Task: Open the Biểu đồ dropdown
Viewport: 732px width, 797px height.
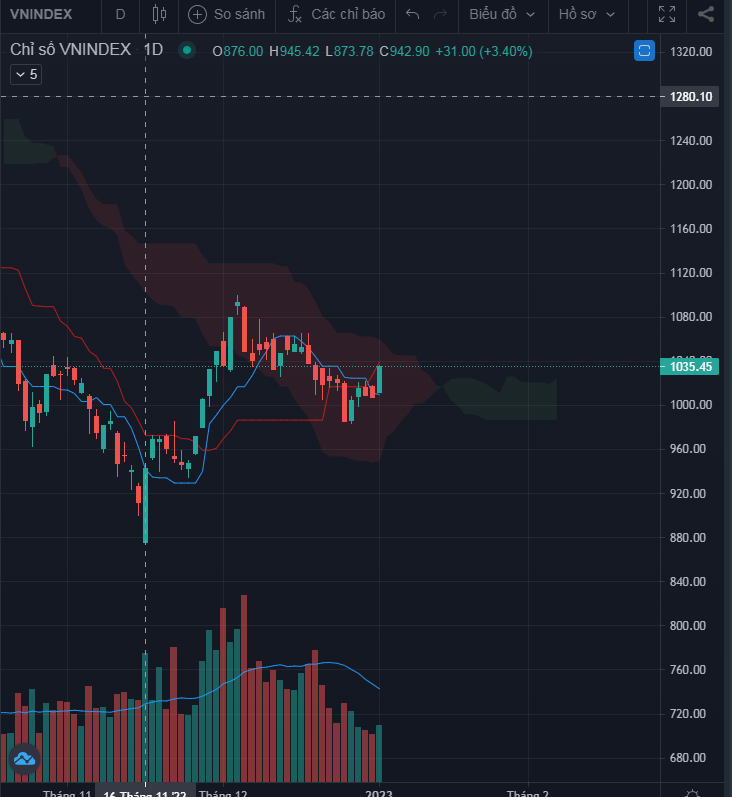Action: (502, 14)
